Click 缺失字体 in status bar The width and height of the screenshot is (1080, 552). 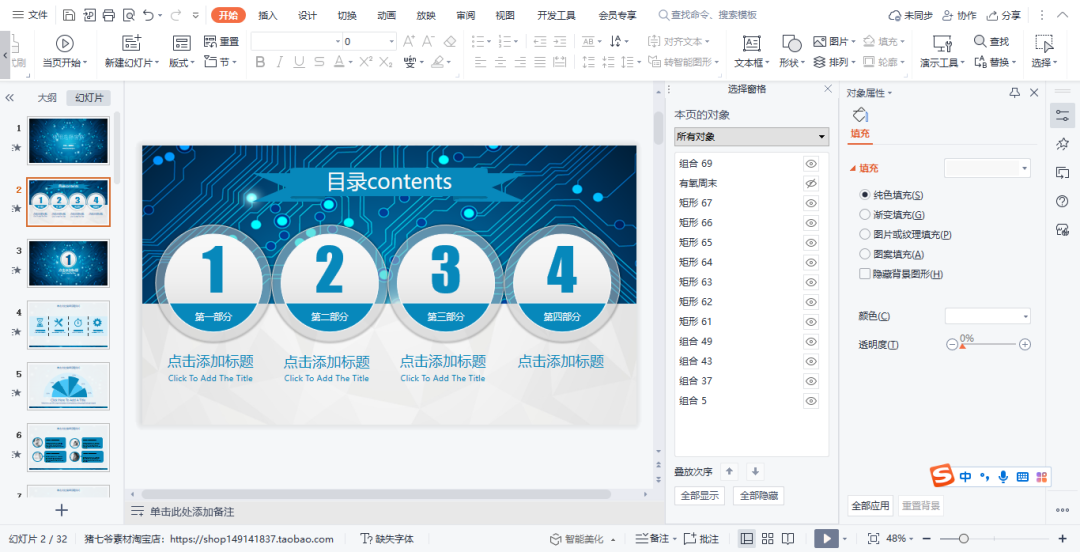click(388, 539)
